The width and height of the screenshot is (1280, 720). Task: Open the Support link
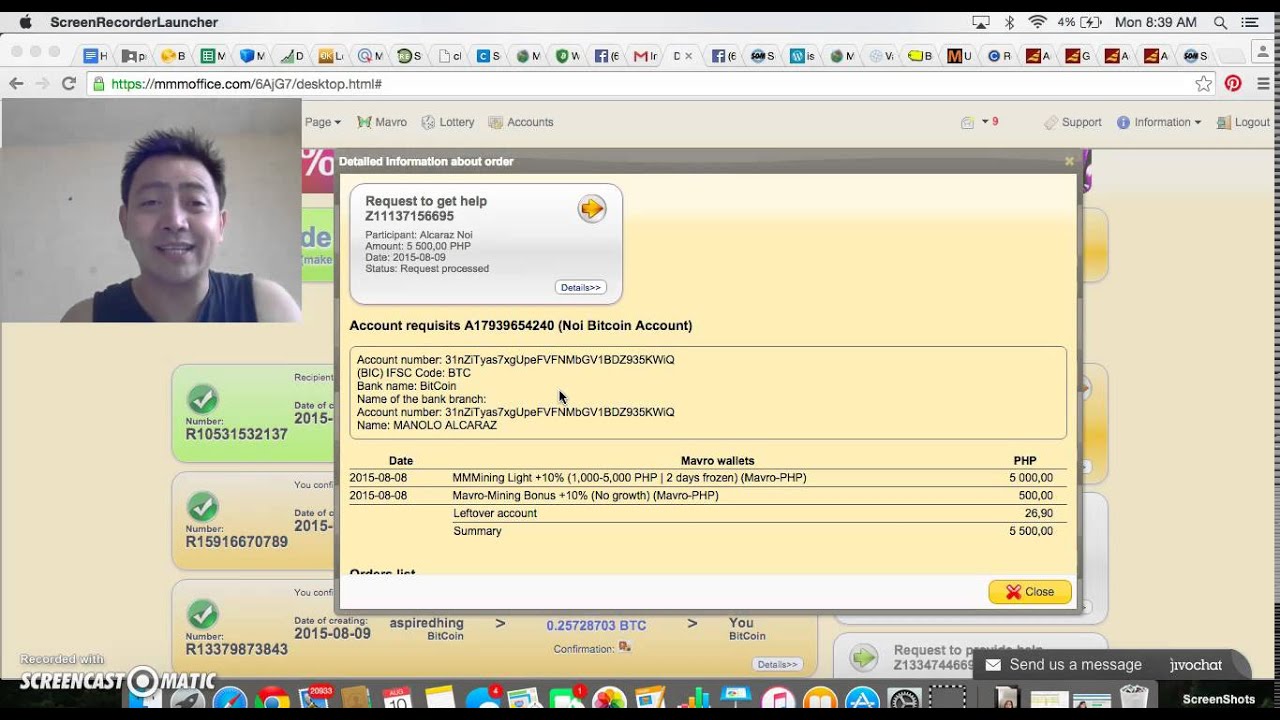click(x=1073, y=122)
